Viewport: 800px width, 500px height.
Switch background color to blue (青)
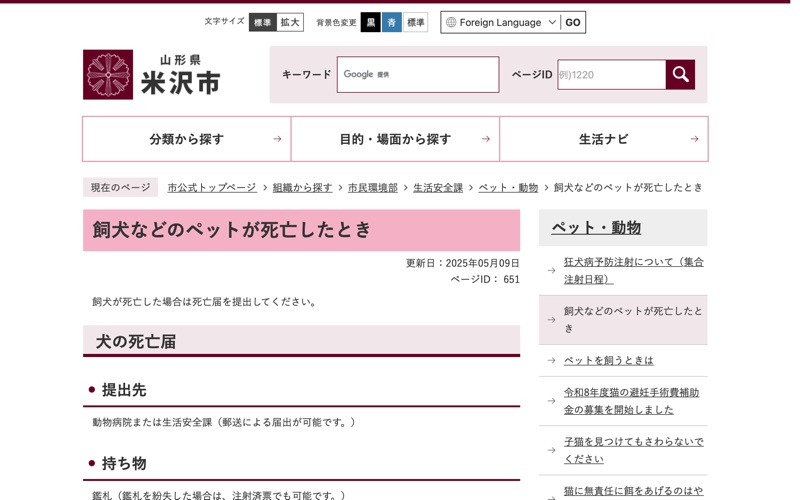pyautogui.click(x=391, y=22)
